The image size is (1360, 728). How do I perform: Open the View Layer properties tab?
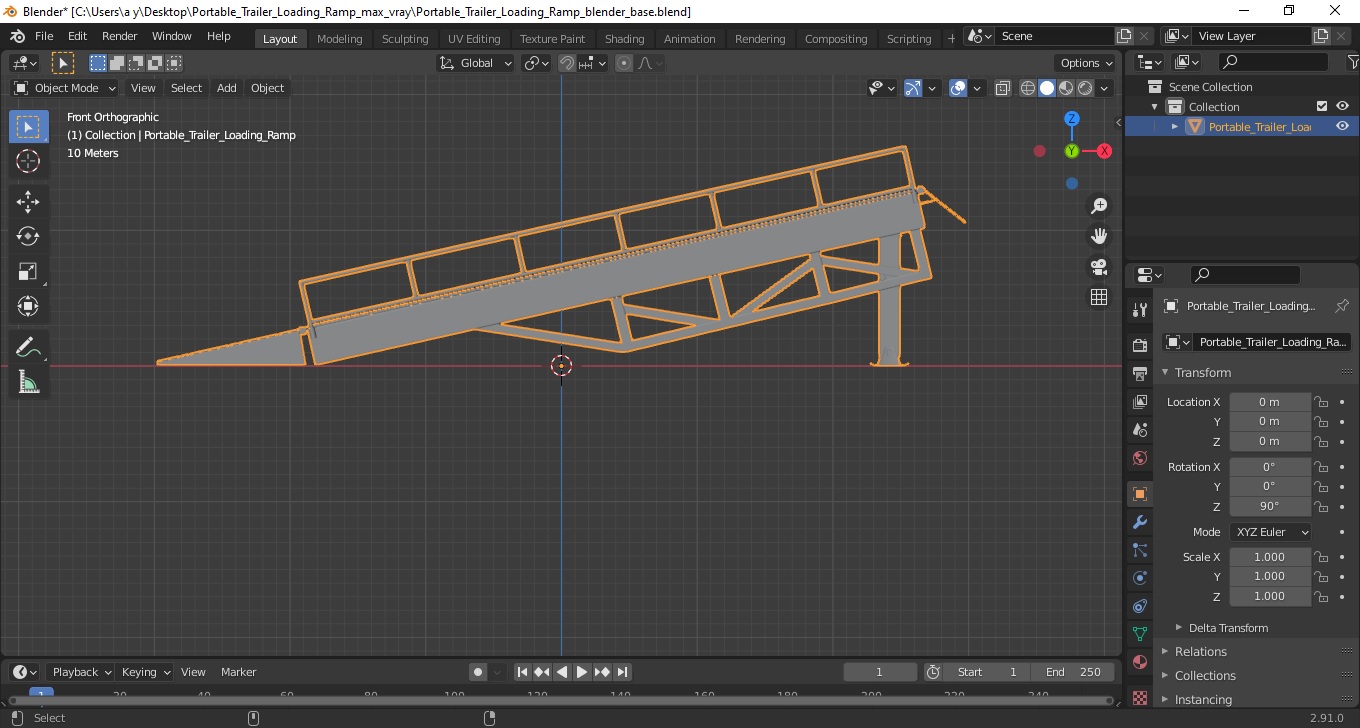(1140, 402)
